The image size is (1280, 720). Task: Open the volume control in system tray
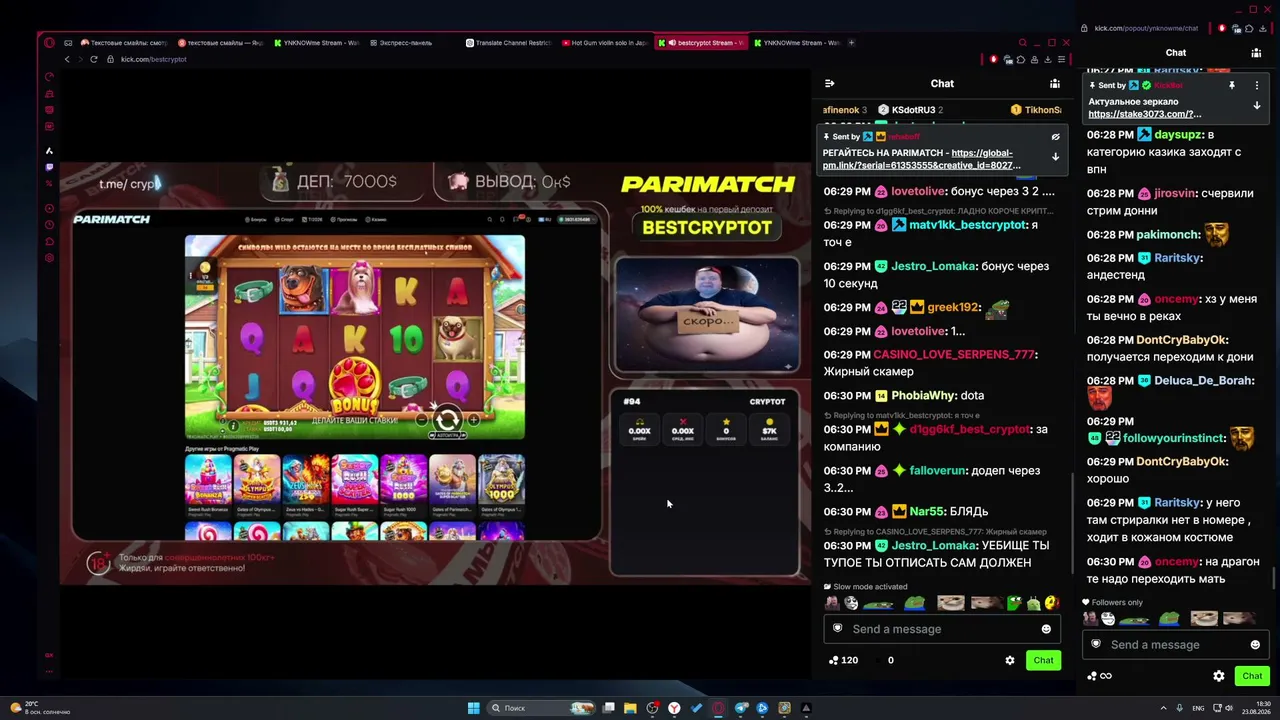1229,708
